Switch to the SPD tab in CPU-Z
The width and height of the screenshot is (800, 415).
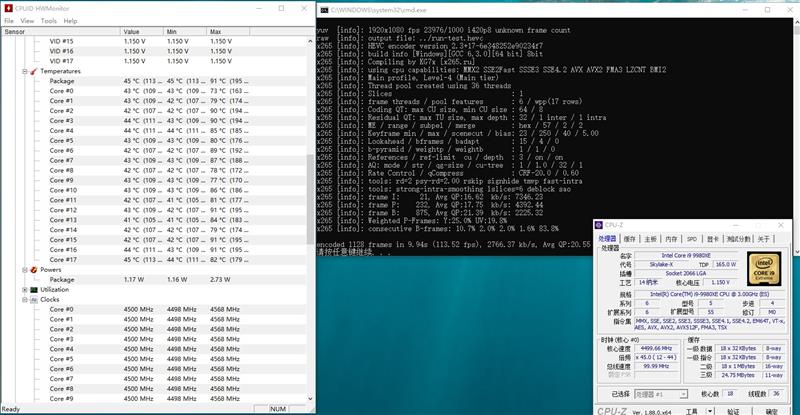pos(691,239)
